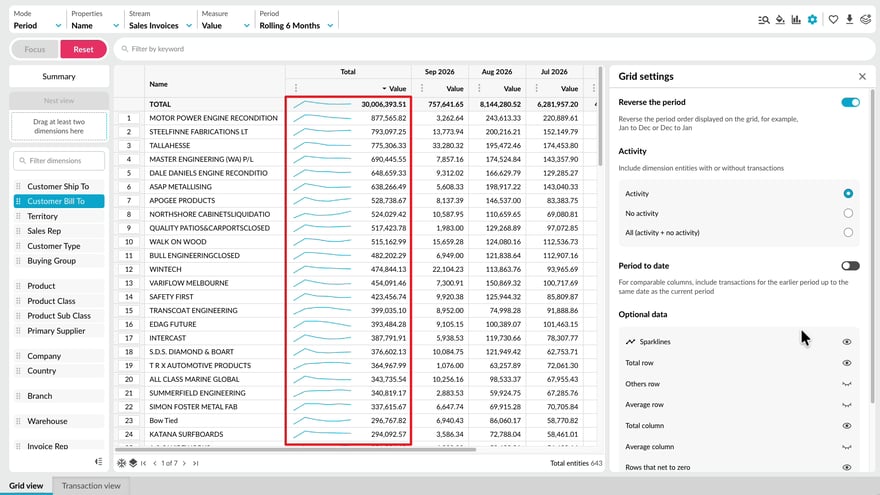Image resolution: width=880 pixels, height=495 pixels.
Task: Select the Country dimension
Action: (x=59, y=370)
